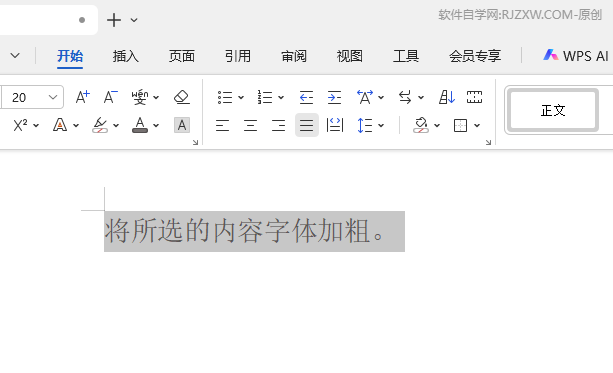Expand text effects dropdown arrow
This screenshot has width=613, height=373.
[76, 126]
